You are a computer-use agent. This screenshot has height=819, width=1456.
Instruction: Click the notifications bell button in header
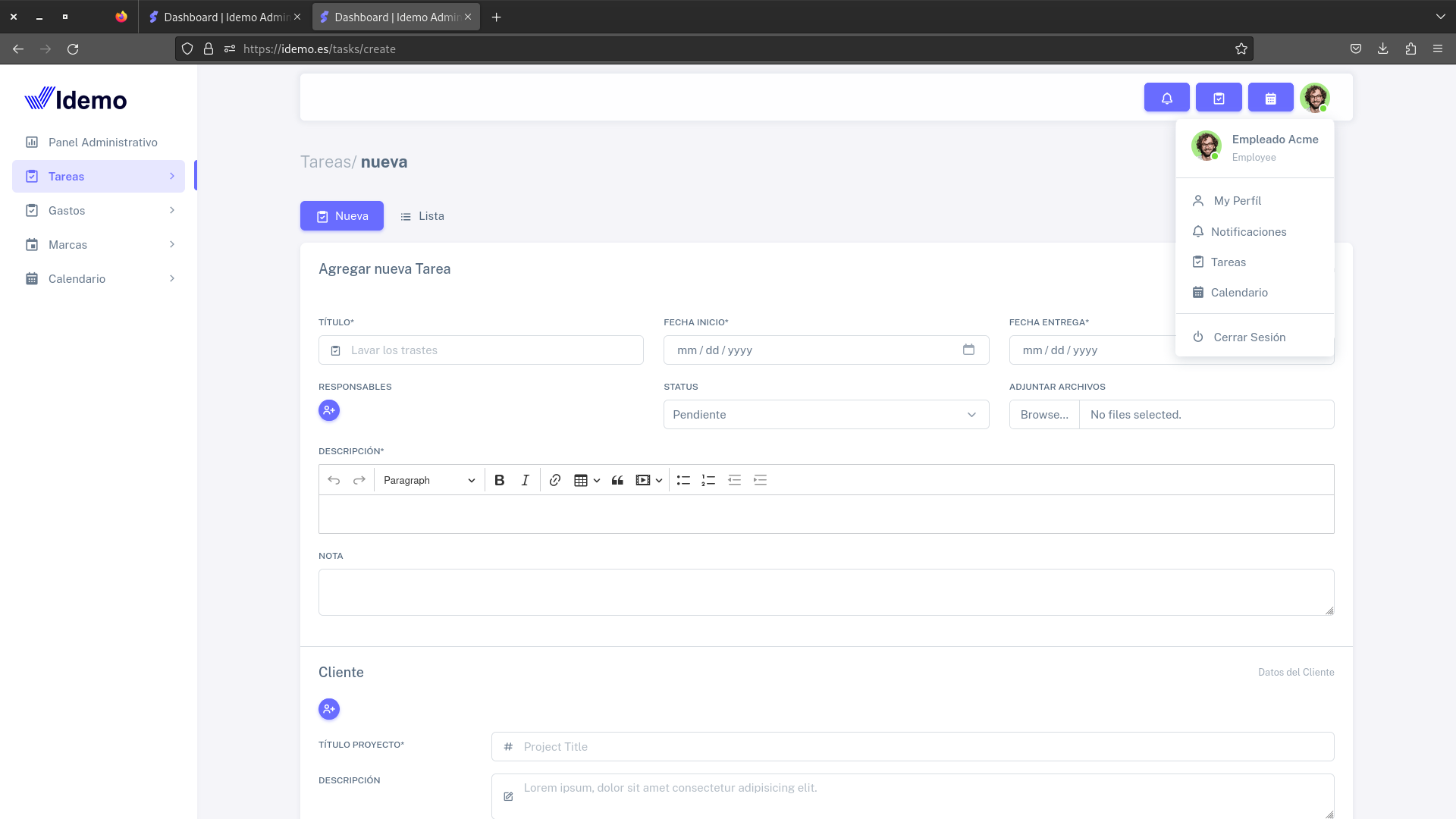point(1166,98)
